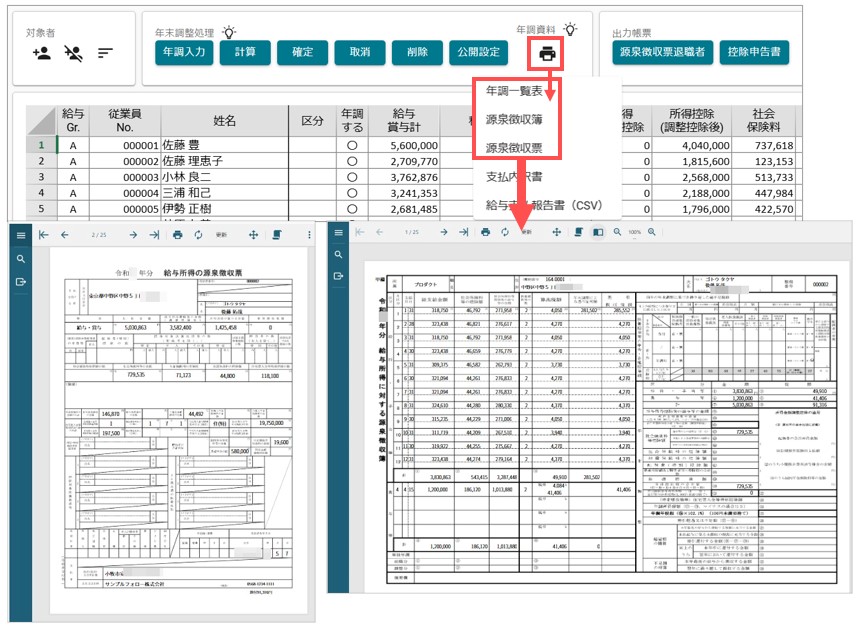Screen dimensions: 857x625
Task: Click the 控除申告書 output button
Action: pyautogui.click(x=754, y=52)
